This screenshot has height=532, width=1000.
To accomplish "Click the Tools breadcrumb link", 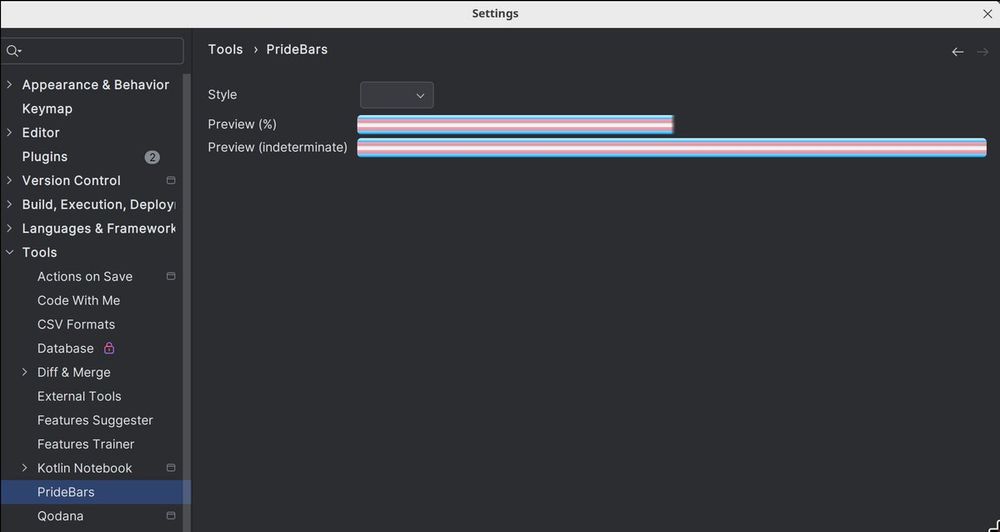I will tap(225, 49).
